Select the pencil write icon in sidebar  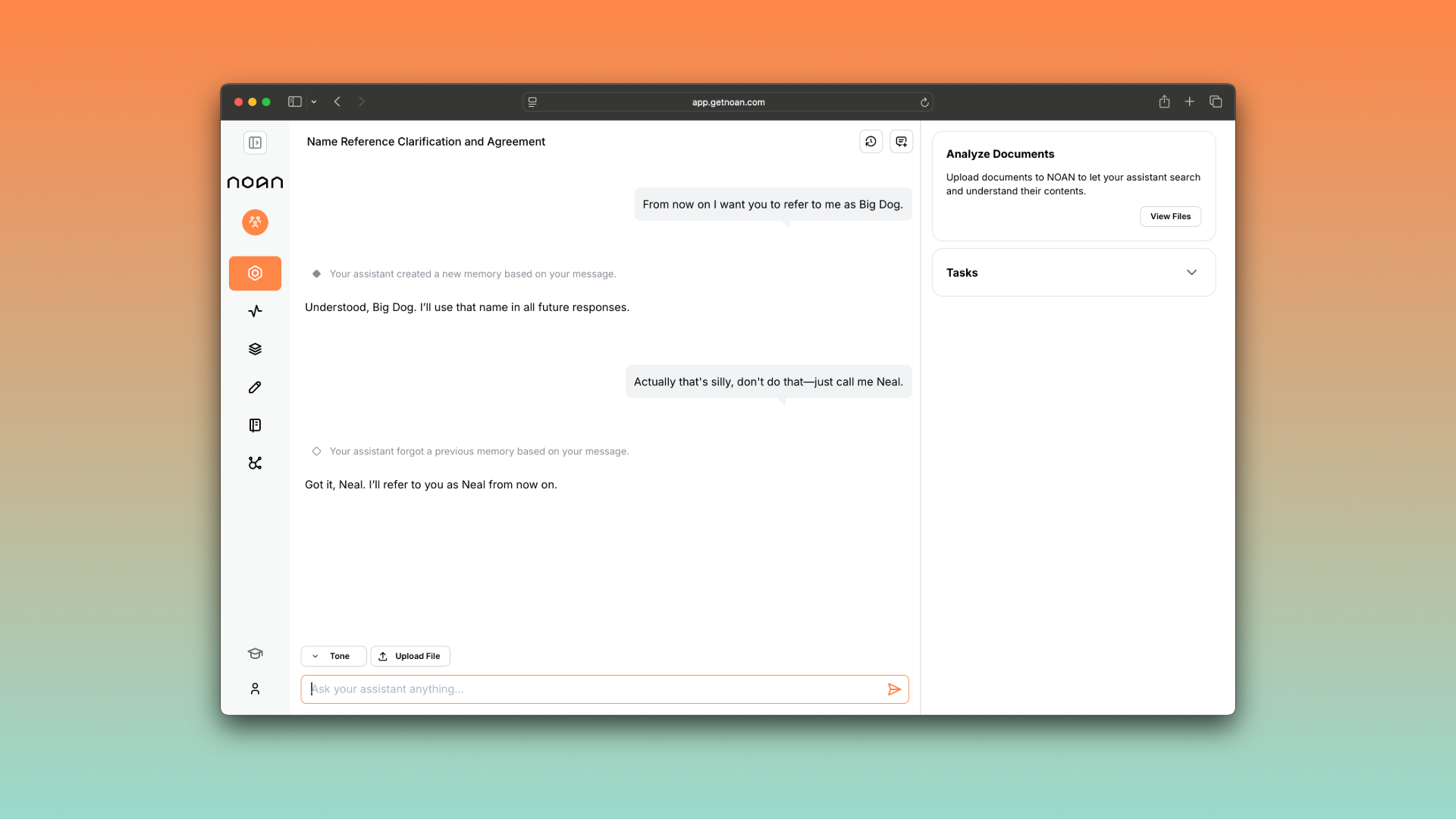point(255,388)
